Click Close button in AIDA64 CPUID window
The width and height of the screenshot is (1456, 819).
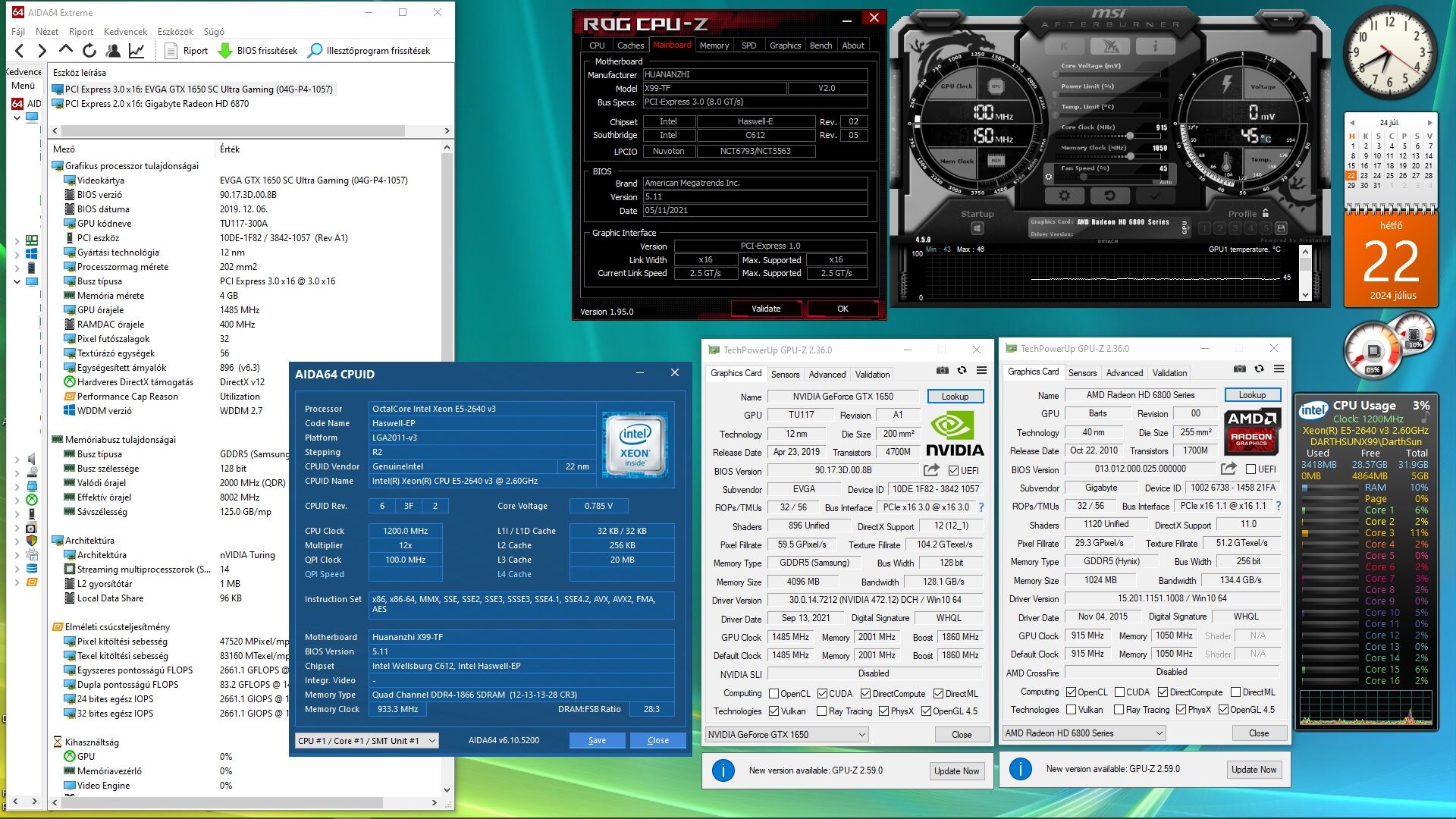click(x=658, y=741)
